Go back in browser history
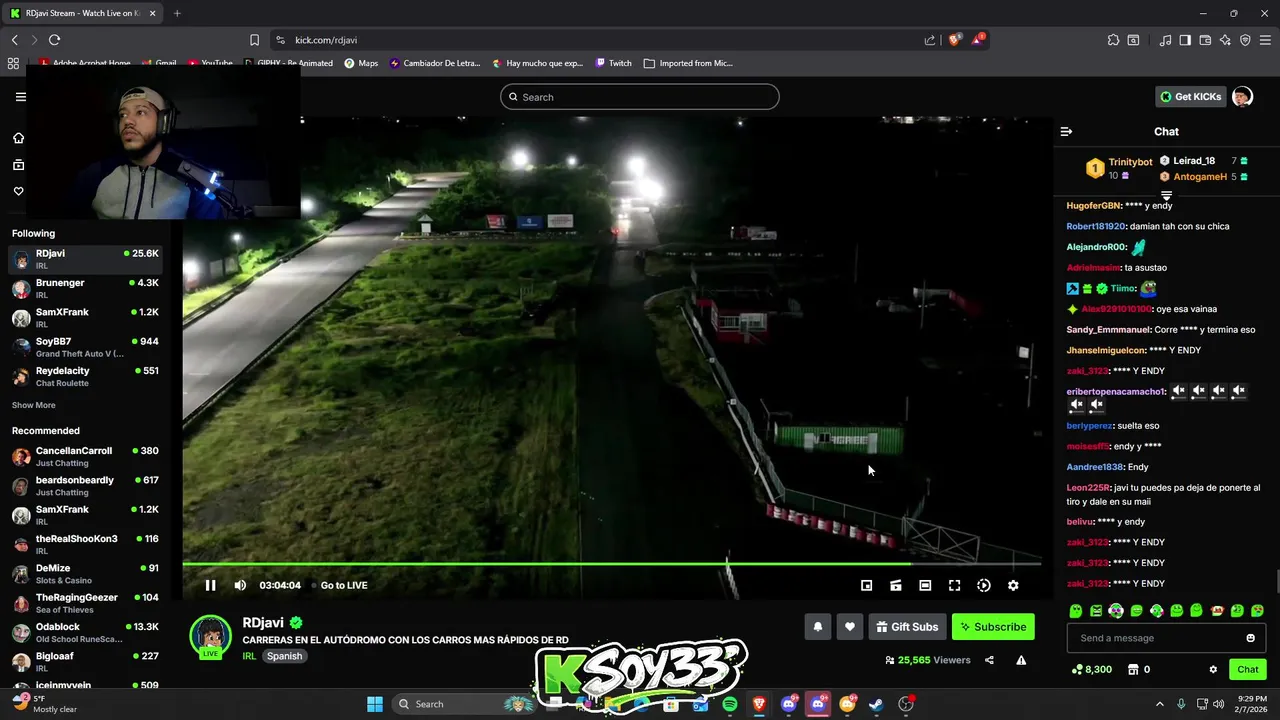The height and width of the screenshot is (720, 1280). [14, 40]
